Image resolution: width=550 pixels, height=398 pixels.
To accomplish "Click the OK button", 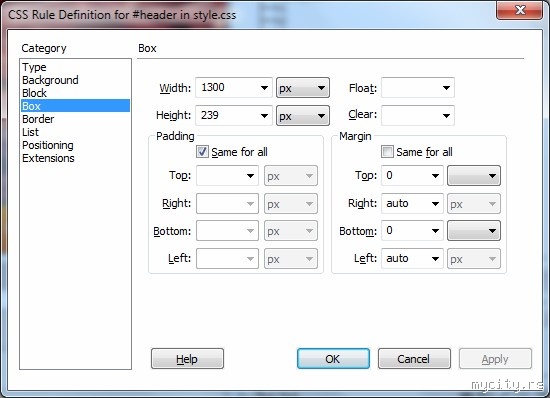I will coord(333,358).
